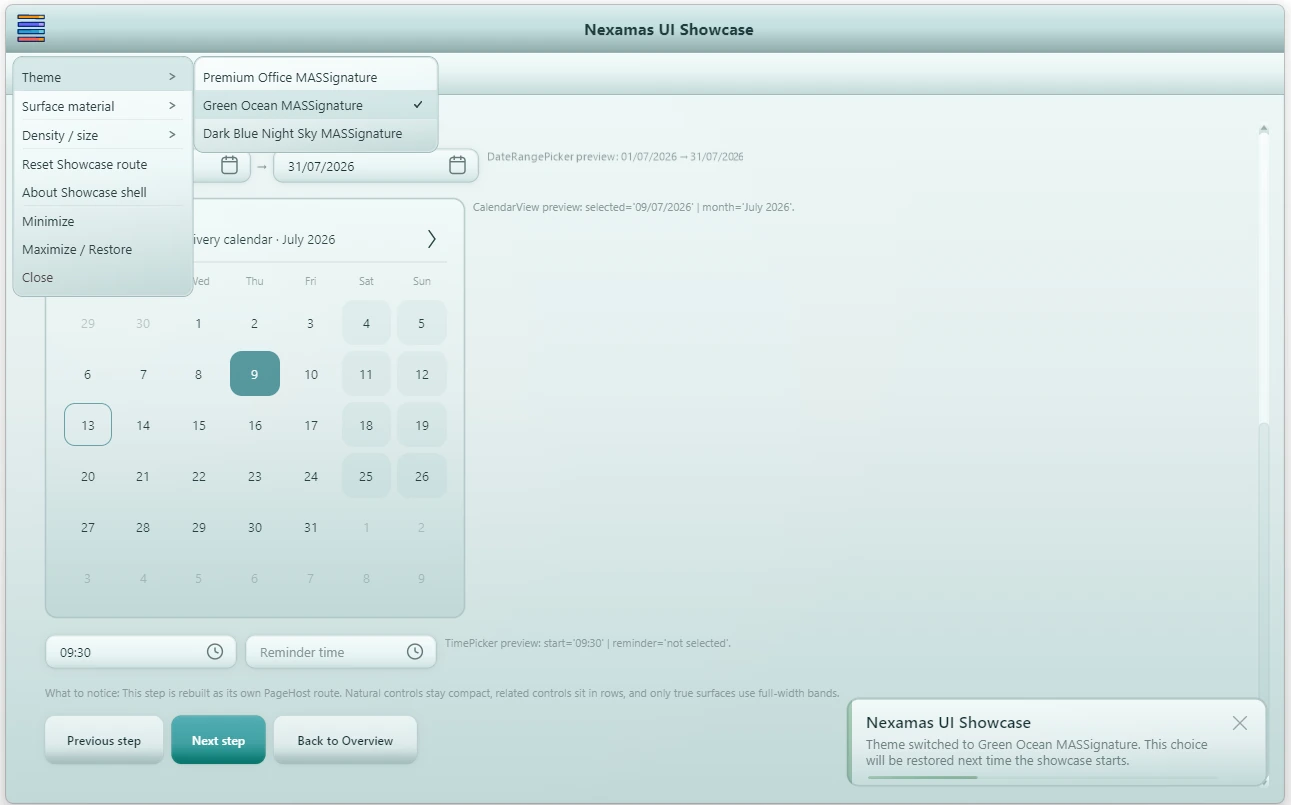Click the notification auto-dismiss progress bar

click(1043, 777)
